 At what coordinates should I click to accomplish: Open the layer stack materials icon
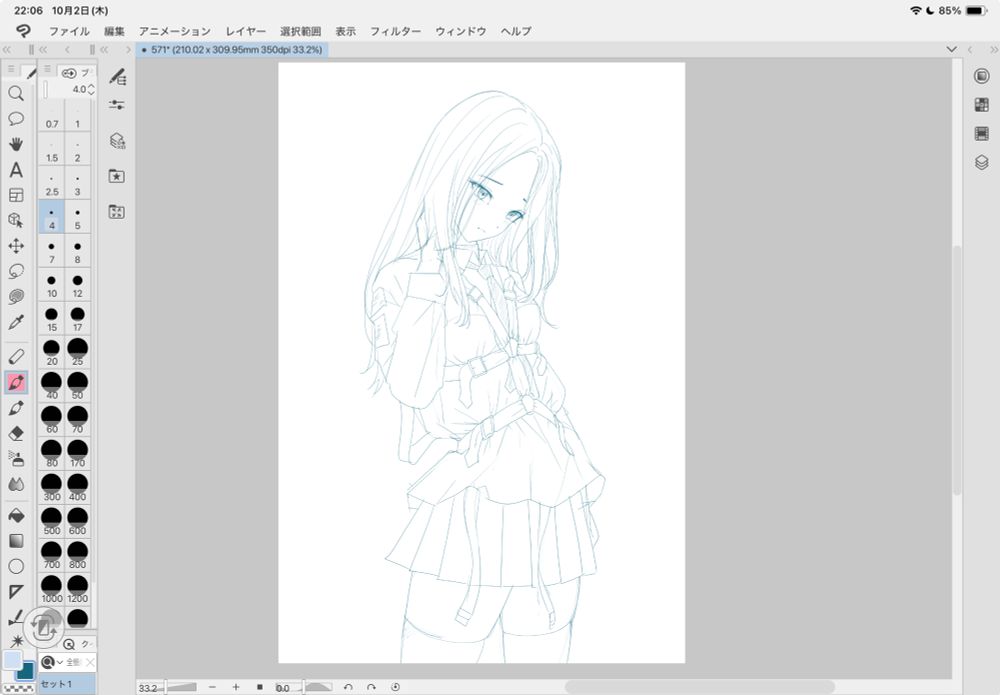pos(117,140)
